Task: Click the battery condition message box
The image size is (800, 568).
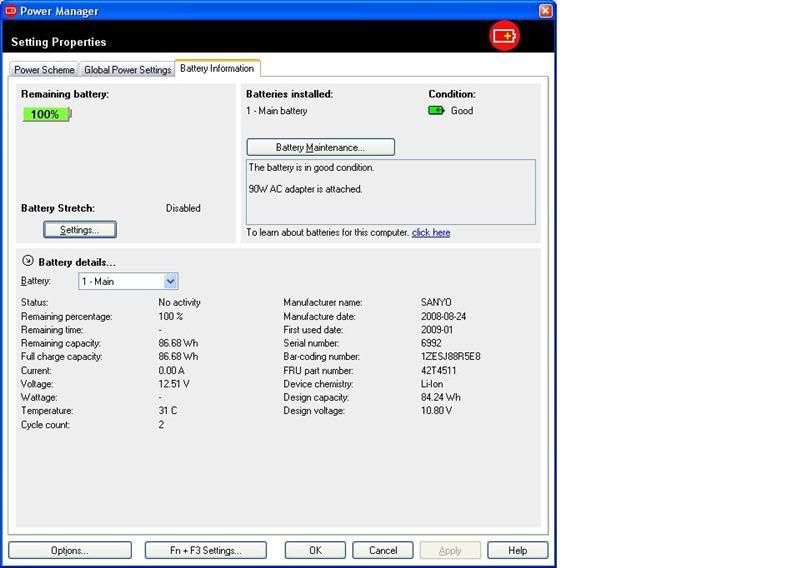Action: coord(390,191)
